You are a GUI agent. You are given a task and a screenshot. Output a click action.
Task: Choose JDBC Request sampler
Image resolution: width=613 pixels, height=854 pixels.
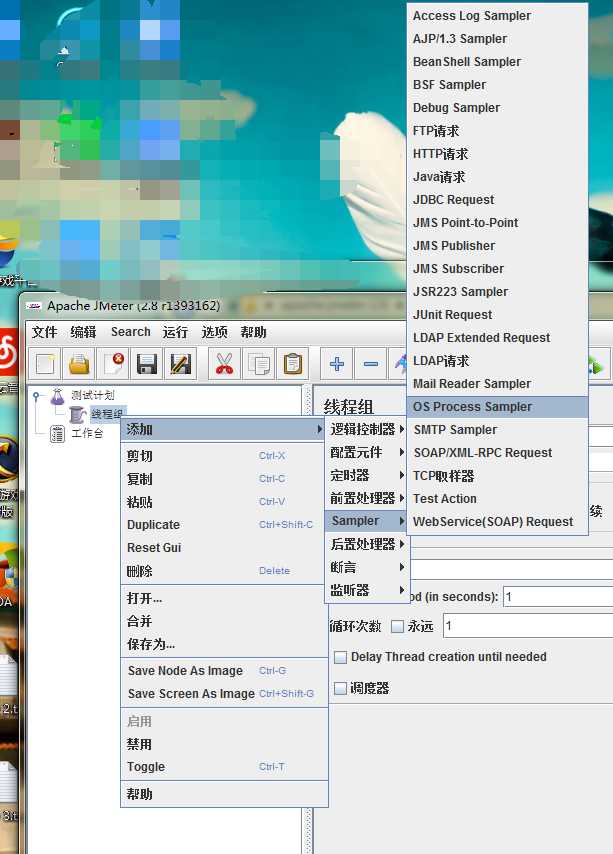[497, 200]
